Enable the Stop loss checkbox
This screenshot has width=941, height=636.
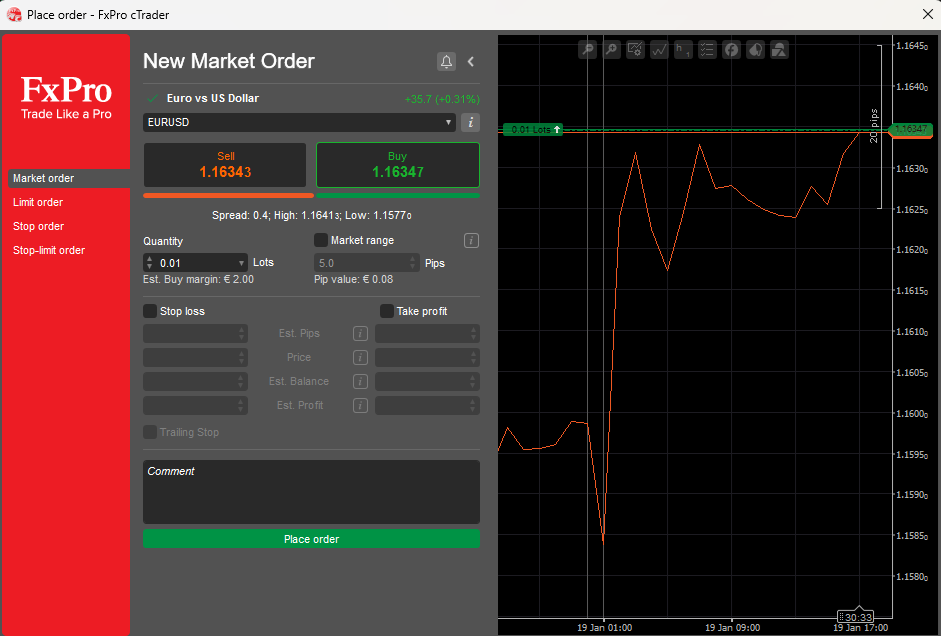pos(150,311)
